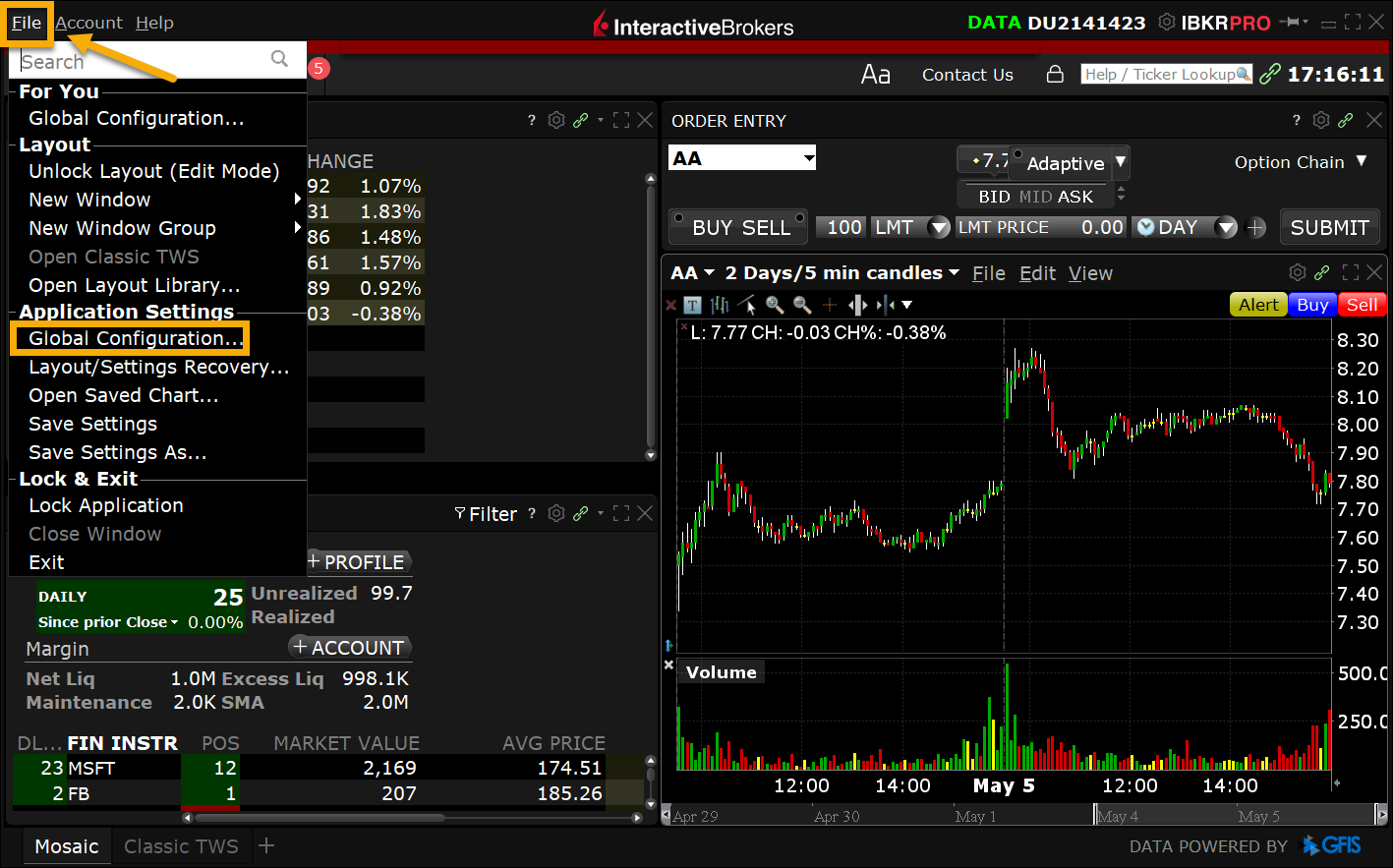Click green link icon beside the clock
This screenshot has width=1393, height=868.
coord(1270,74)
